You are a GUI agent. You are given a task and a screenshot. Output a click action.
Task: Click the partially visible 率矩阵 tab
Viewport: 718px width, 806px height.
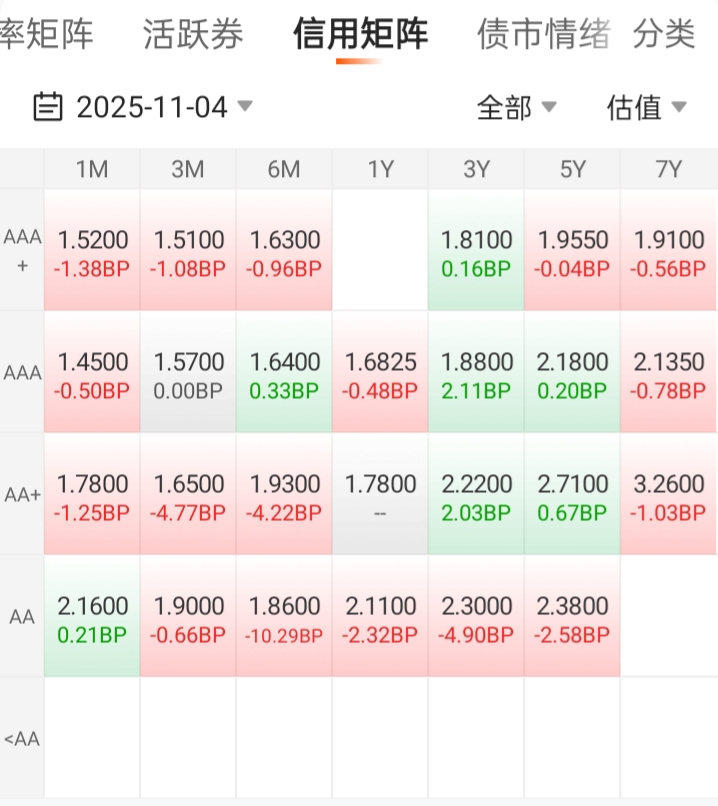46,35
